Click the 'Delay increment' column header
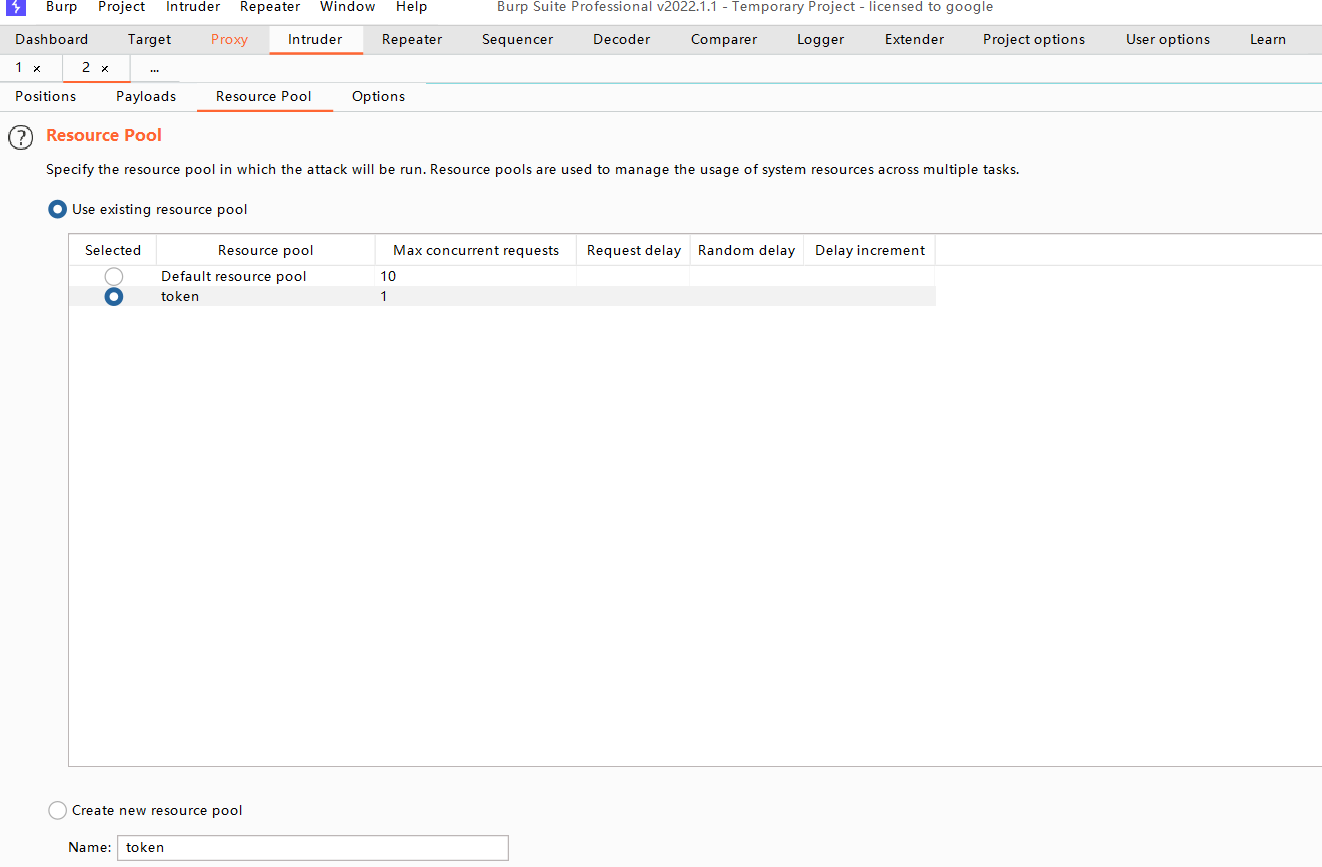This screenshot has width=1322, height=867. 870,250
